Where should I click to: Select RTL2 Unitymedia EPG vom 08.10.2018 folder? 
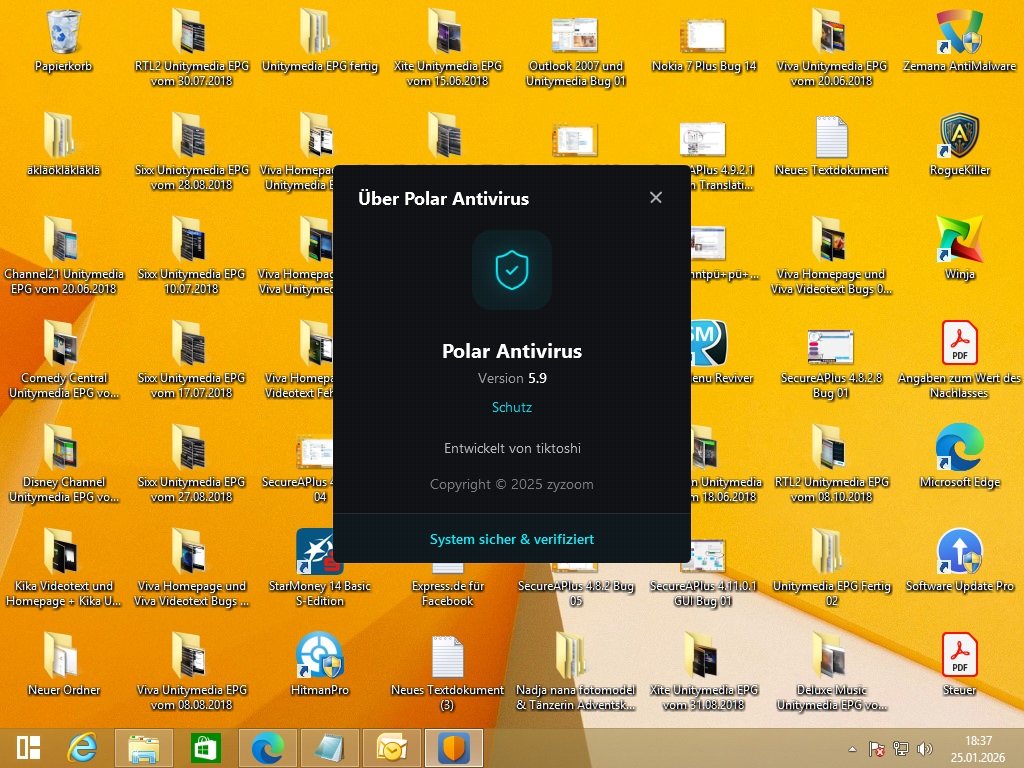pos(831,464)
